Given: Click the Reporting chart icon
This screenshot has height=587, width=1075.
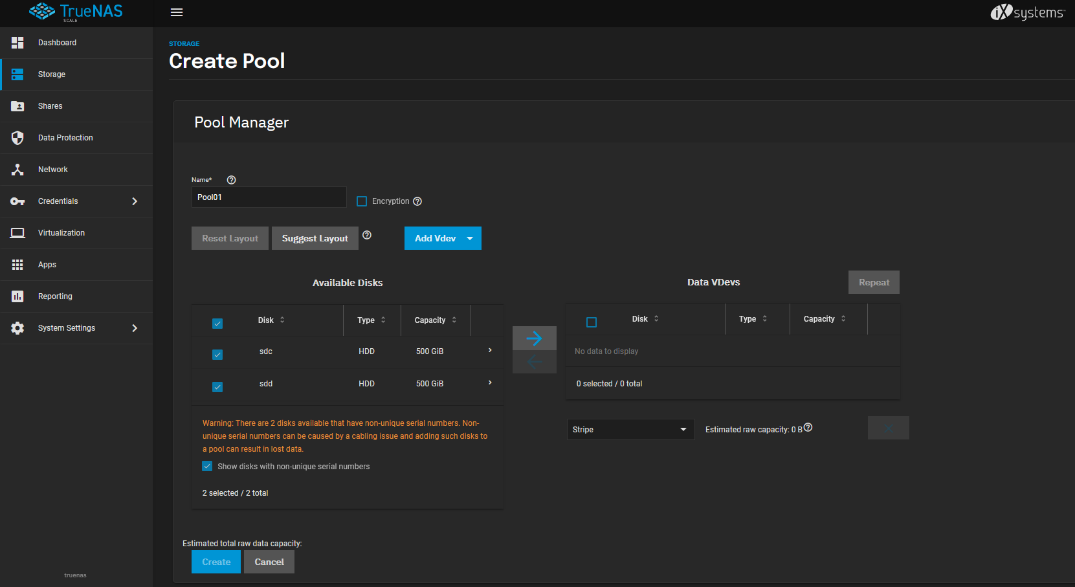Looking at the screenshot, I should click(x=18, y=296).
